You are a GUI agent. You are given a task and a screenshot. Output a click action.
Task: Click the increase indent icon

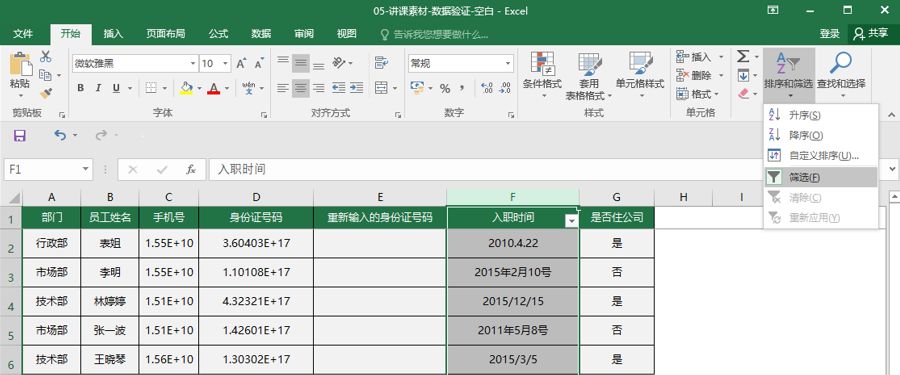pos(356,88)
